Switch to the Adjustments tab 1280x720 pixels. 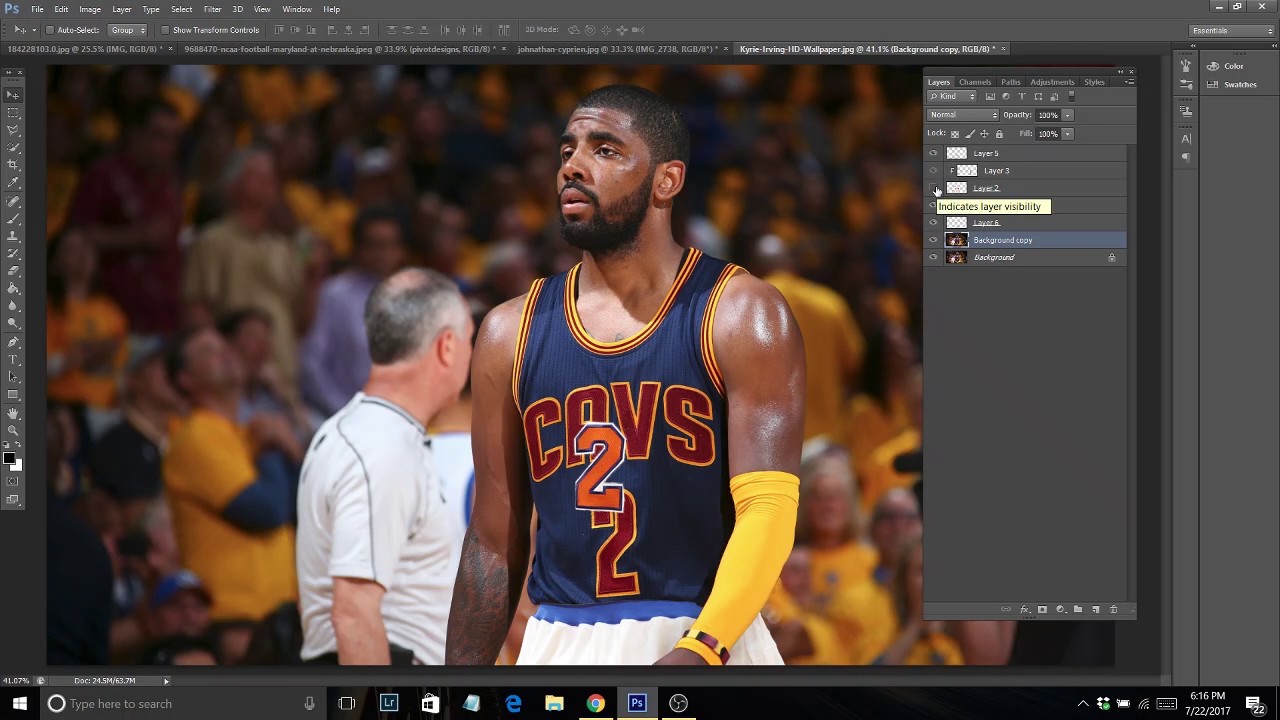click(1052, 82)
